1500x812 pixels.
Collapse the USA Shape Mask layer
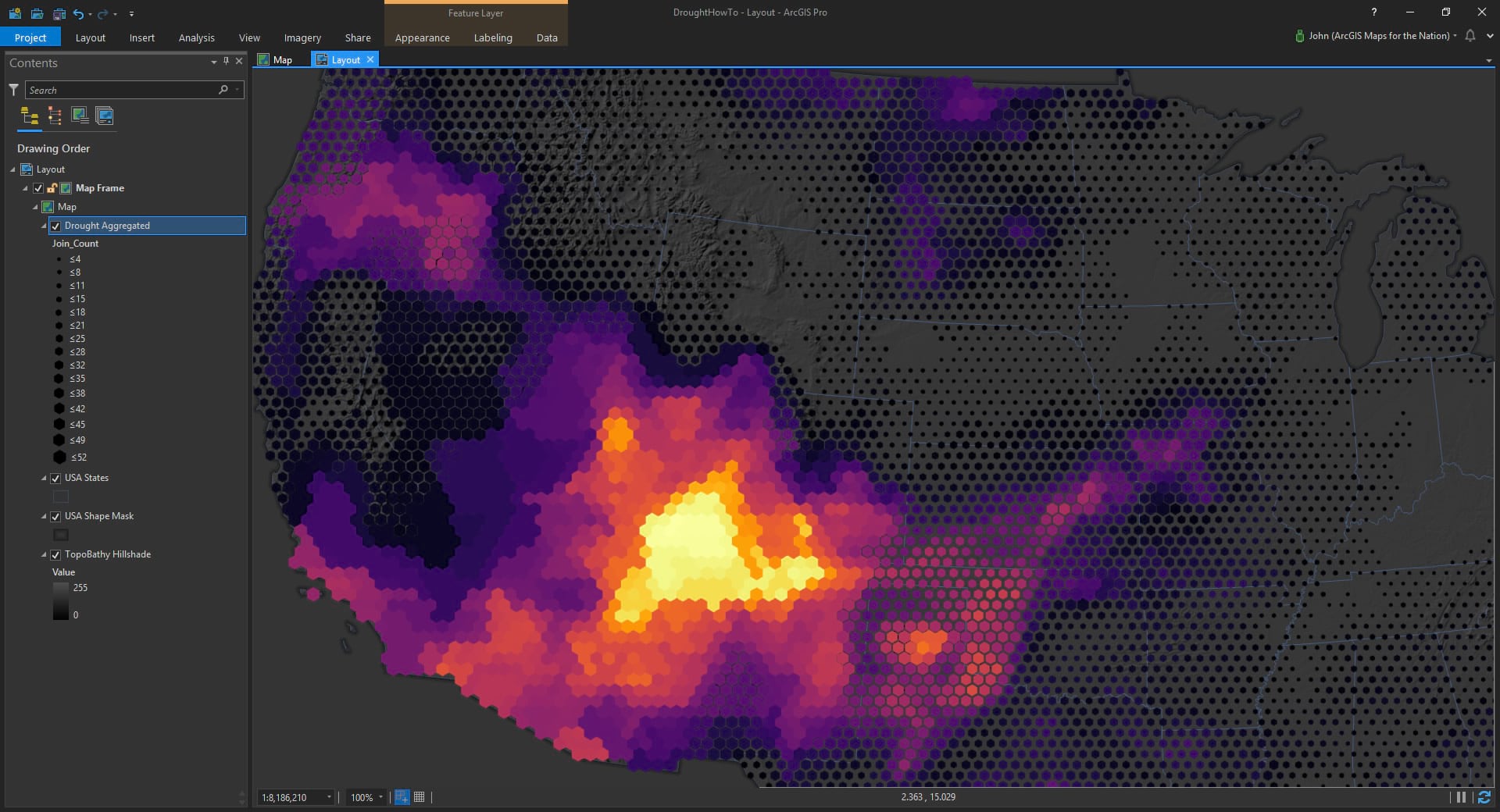(44, 516)
